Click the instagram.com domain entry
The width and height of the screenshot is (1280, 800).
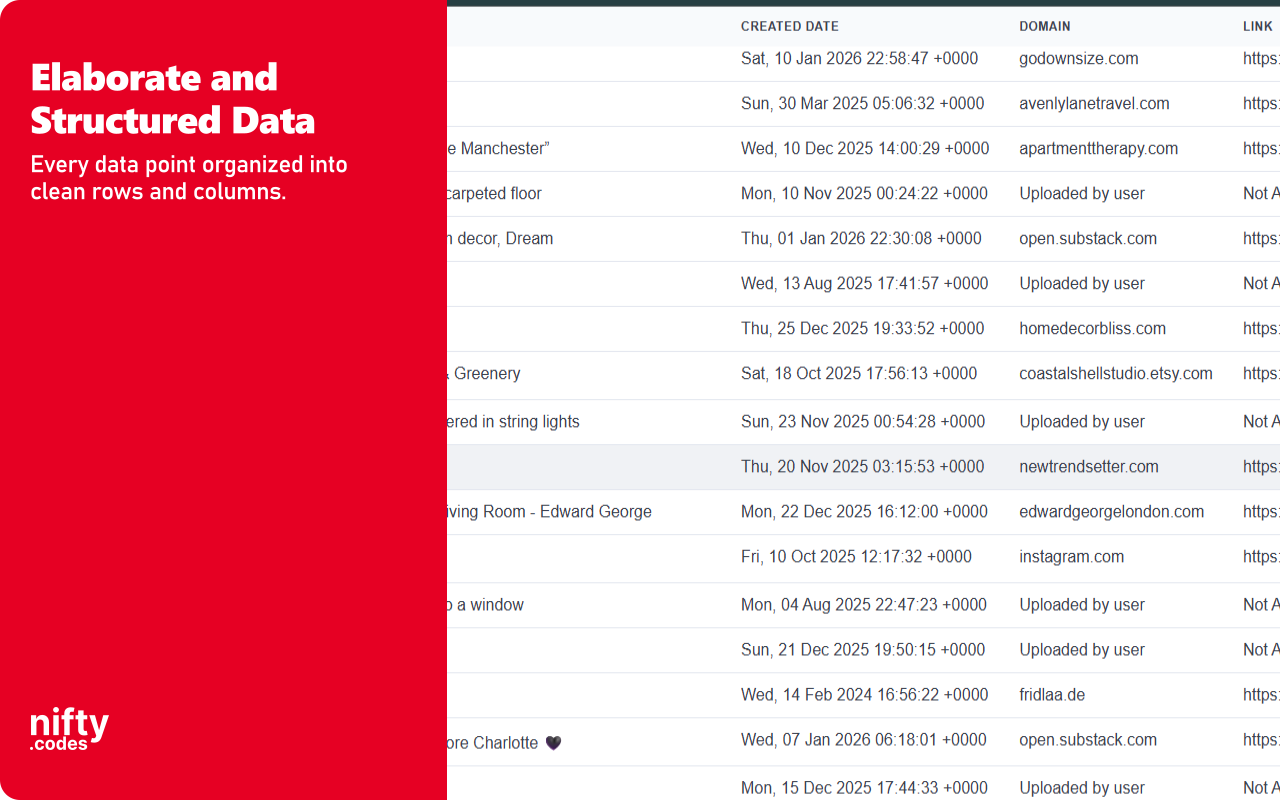1072,556
